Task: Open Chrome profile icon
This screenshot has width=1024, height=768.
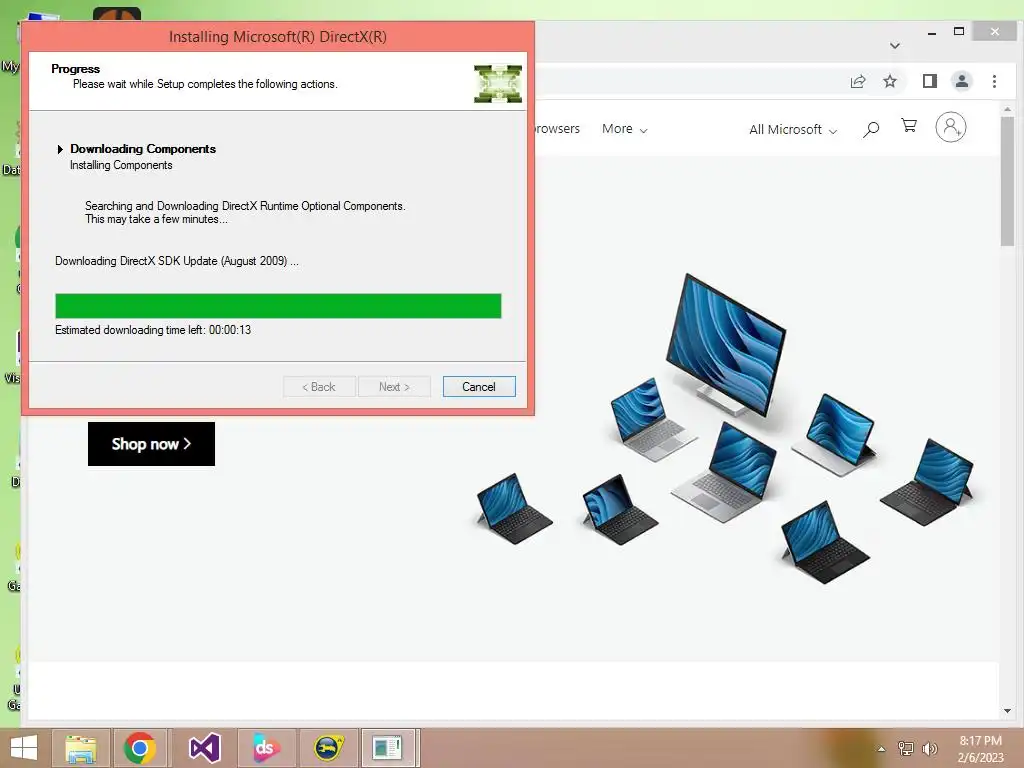Action: click(x=962, y=82)
